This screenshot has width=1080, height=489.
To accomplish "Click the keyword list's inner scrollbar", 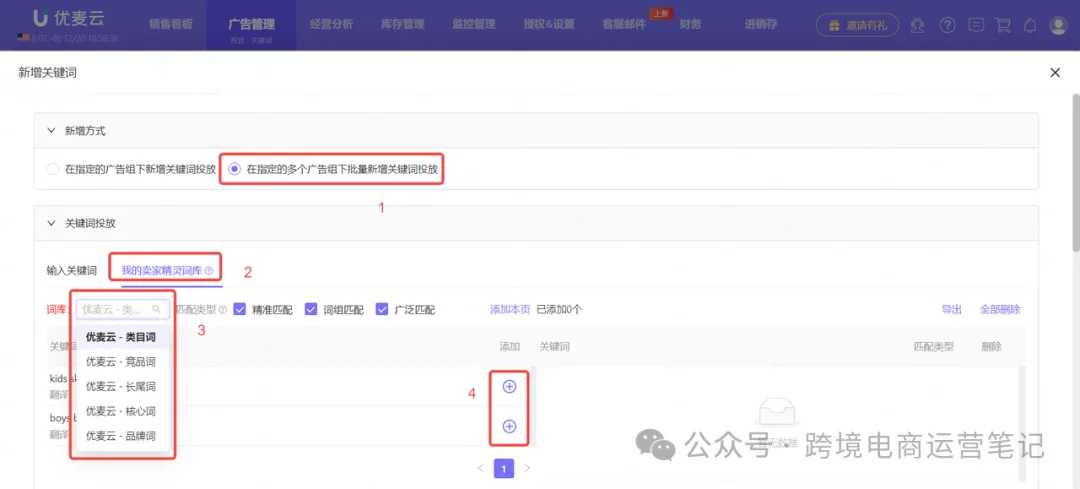I will pos(534,406).
